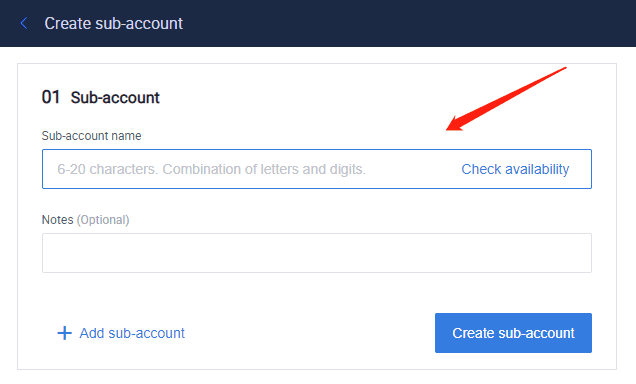636x384 pixels.
Task: Click the Notes field label
Action: pos(58,220)
